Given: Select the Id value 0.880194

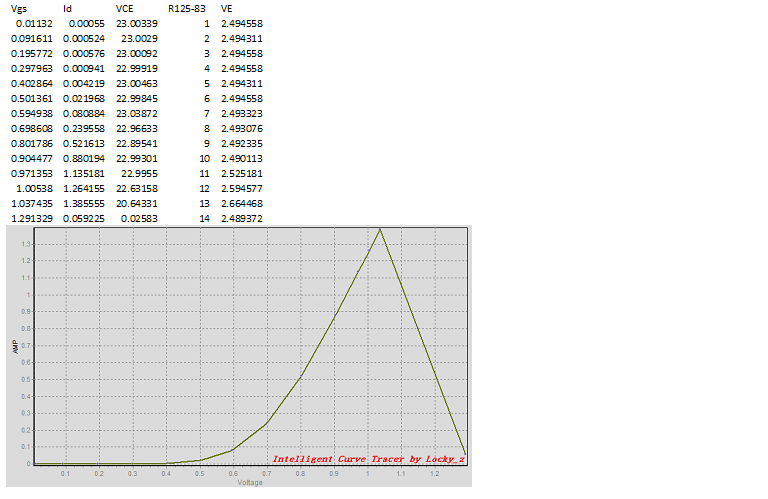Looking at the screenshot, I should point(84,159).
